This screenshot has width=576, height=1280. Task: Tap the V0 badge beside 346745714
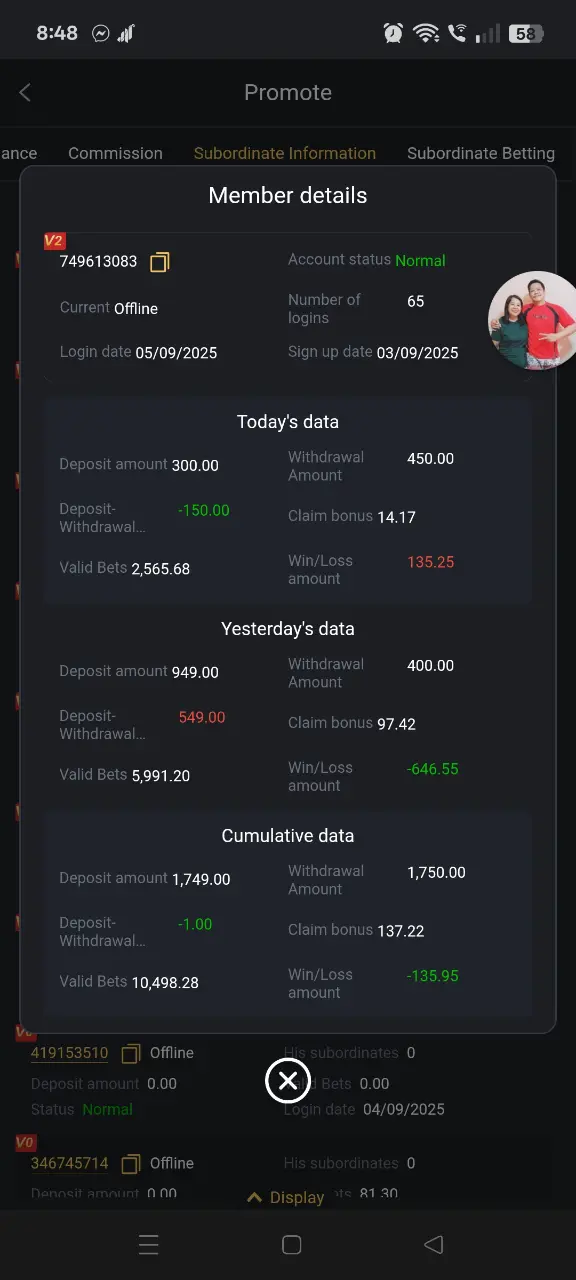coord(26,1142)
